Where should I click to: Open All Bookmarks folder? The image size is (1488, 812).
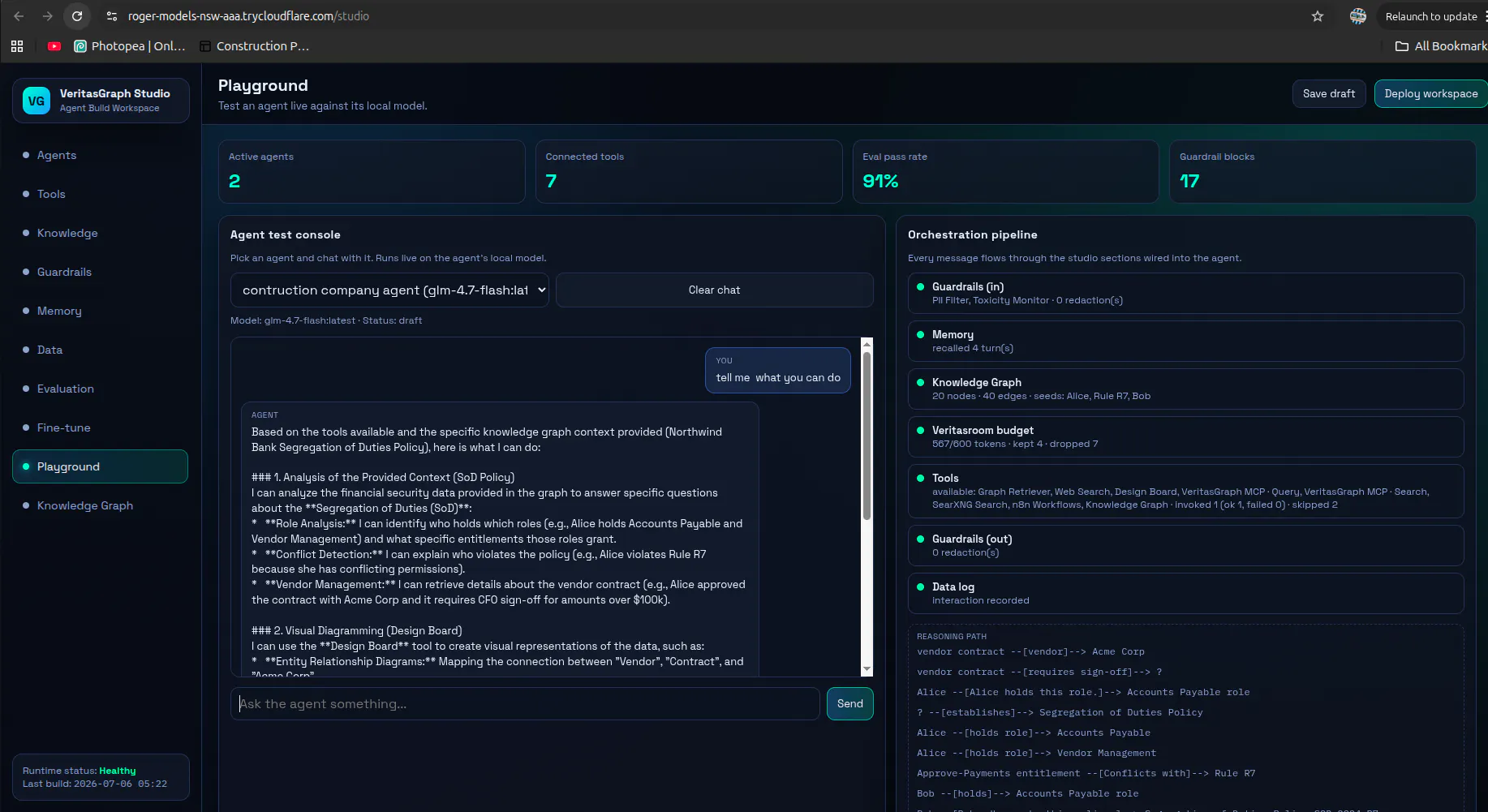tap(1441, 46)
